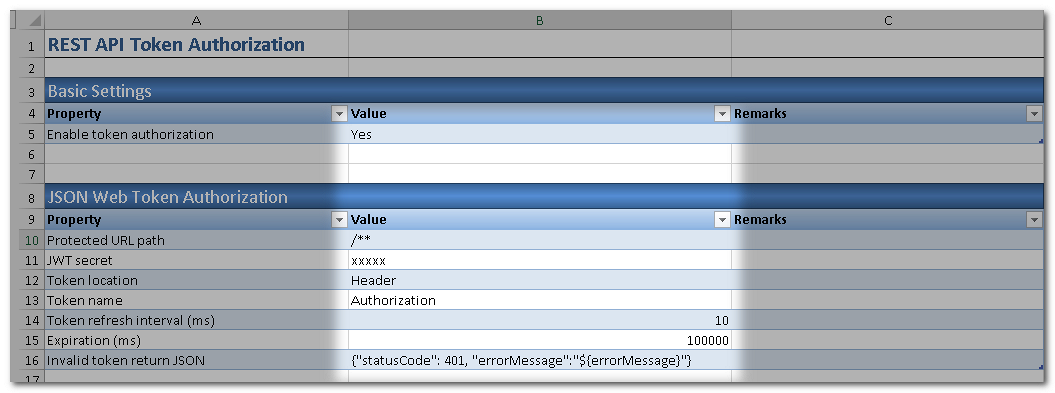This screenshot has width=1055, height=393.
Task: Select the '/**' value cell
Action: pyautogui.click(x=540, y=240)
